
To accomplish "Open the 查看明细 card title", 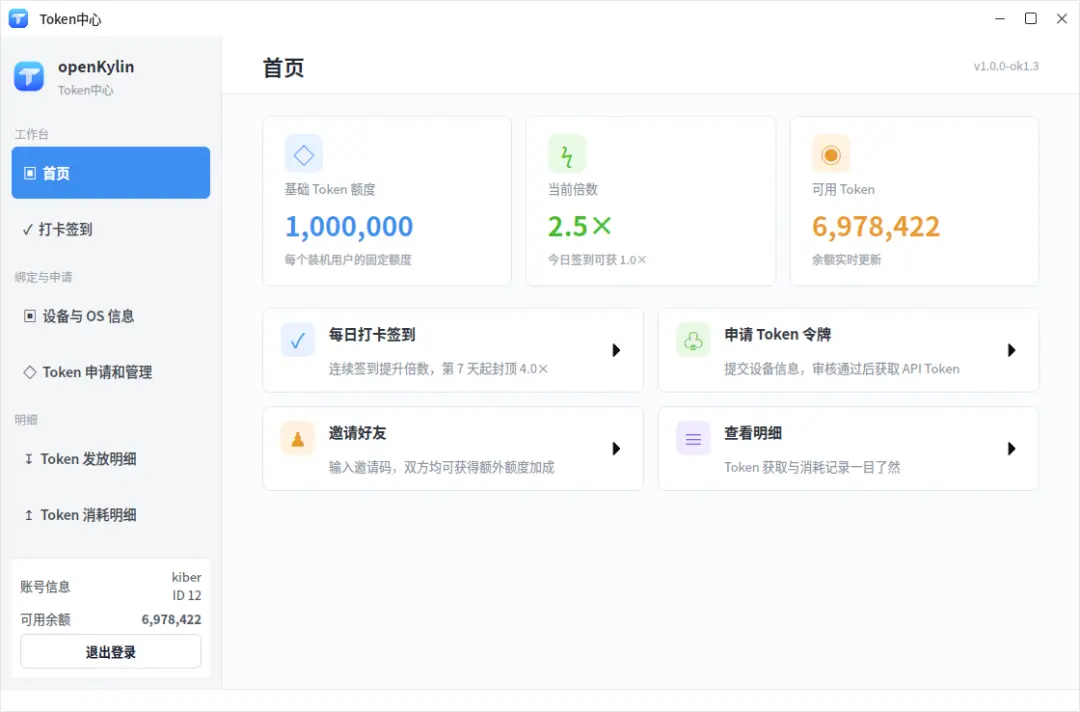I will [x=753, y=433].
